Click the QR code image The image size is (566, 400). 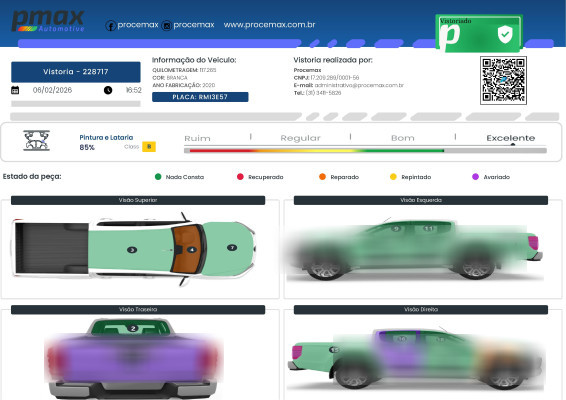pos(503,80)
